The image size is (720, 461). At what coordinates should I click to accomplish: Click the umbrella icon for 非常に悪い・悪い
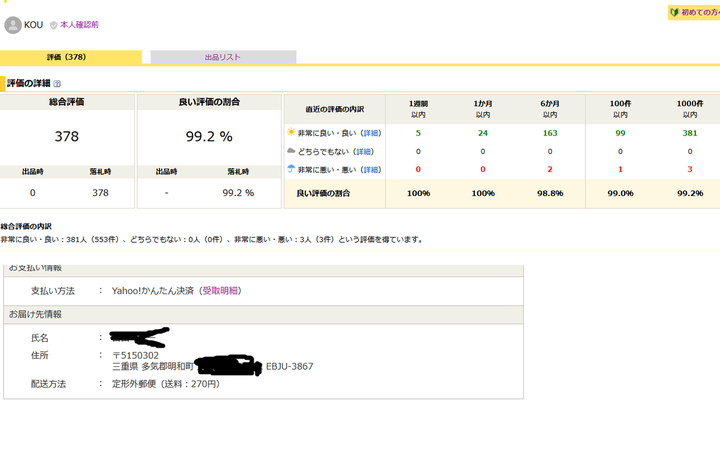(291, 170)
